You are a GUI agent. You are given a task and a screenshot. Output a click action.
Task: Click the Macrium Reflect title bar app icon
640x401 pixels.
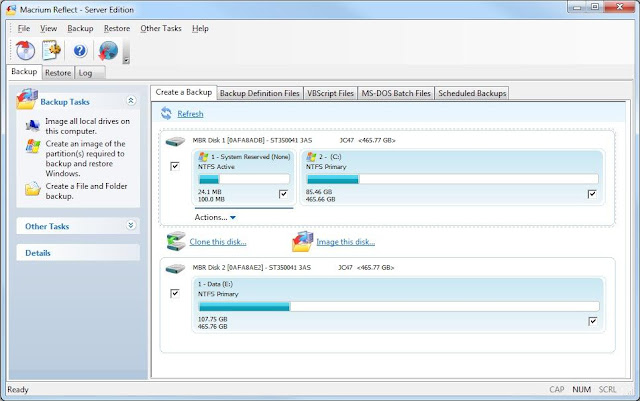click(x=11, y=9)
